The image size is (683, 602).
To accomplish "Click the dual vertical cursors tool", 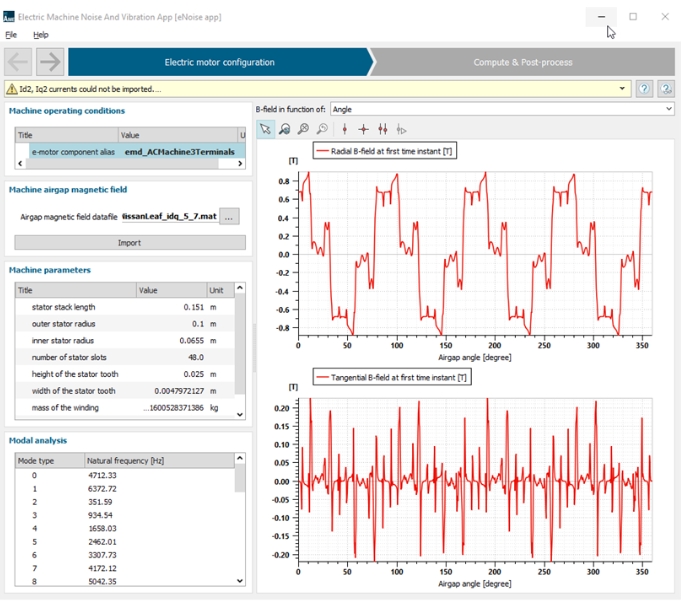I will tap(382, 129).
